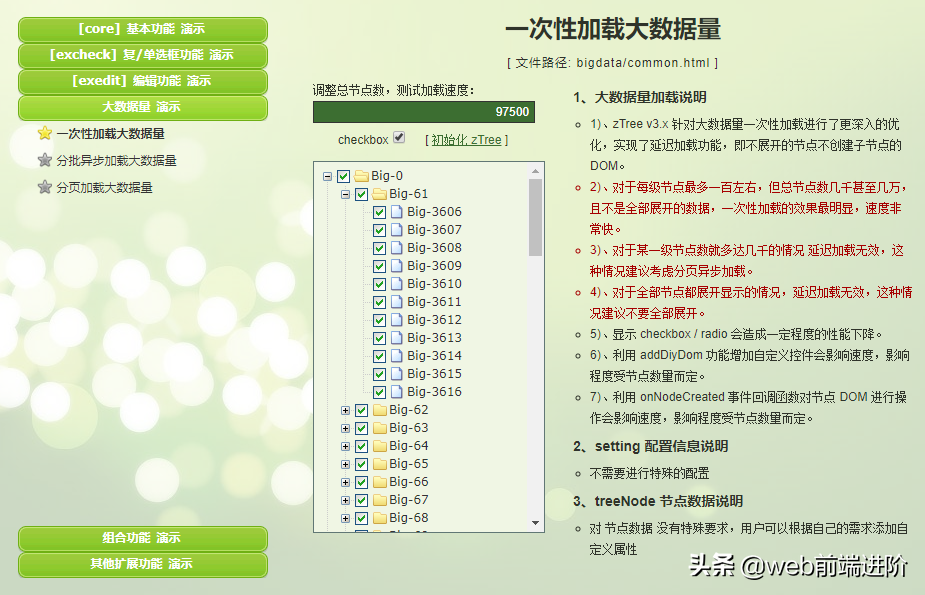Click the 其他扩展功能 演示 button

pyautogui.click(x=142, y=563)
